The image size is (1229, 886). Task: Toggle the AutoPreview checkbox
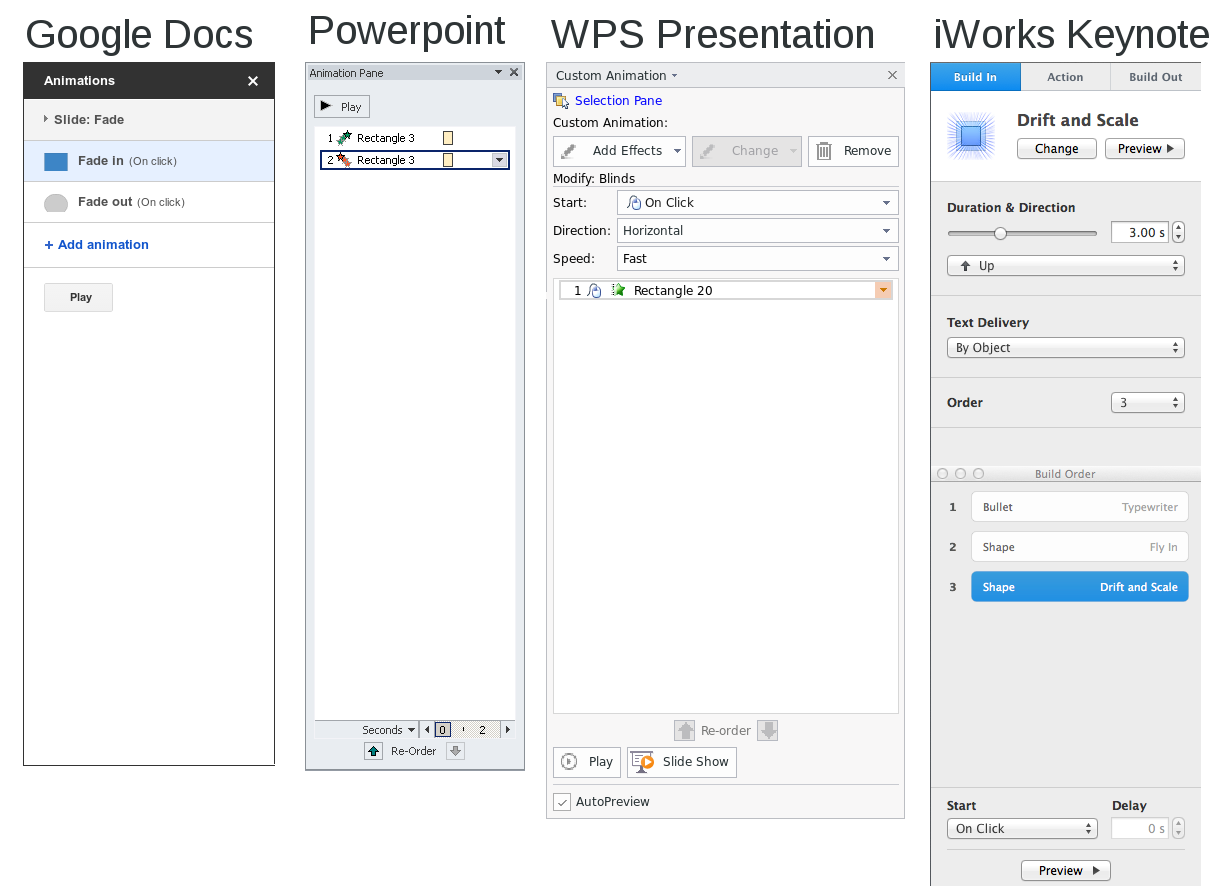[563, 802]
